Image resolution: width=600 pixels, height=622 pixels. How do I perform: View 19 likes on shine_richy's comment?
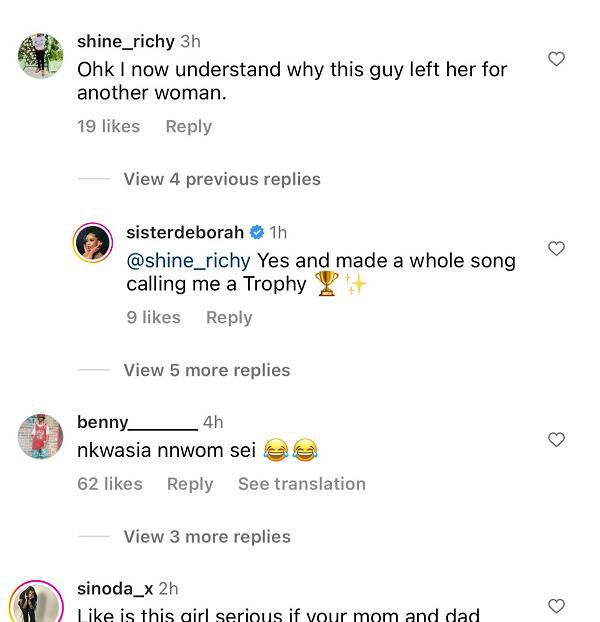point(108,126)
